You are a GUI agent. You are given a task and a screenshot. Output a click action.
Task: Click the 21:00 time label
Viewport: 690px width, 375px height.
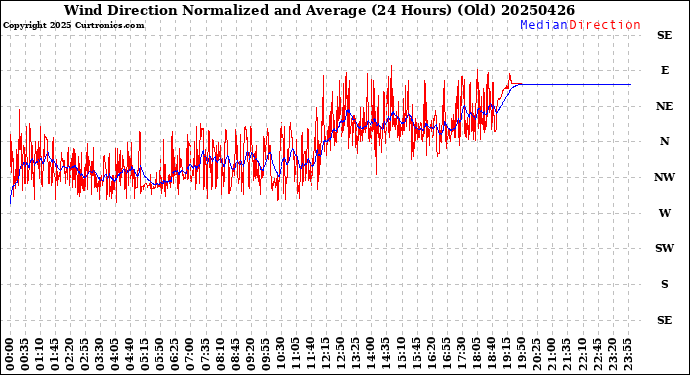[551, 354]
